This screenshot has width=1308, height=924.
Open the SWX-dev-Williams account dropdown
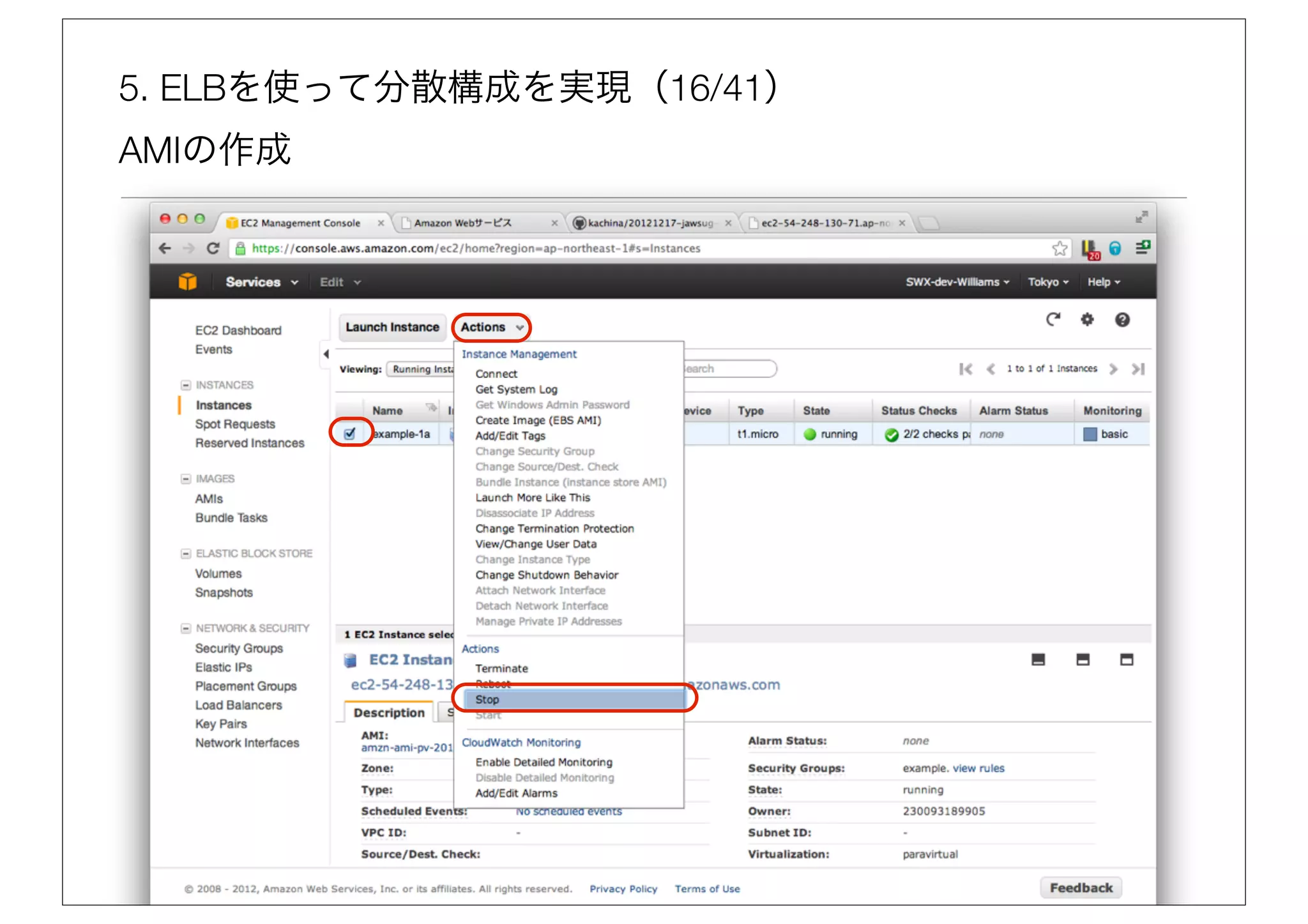[957, 282]
